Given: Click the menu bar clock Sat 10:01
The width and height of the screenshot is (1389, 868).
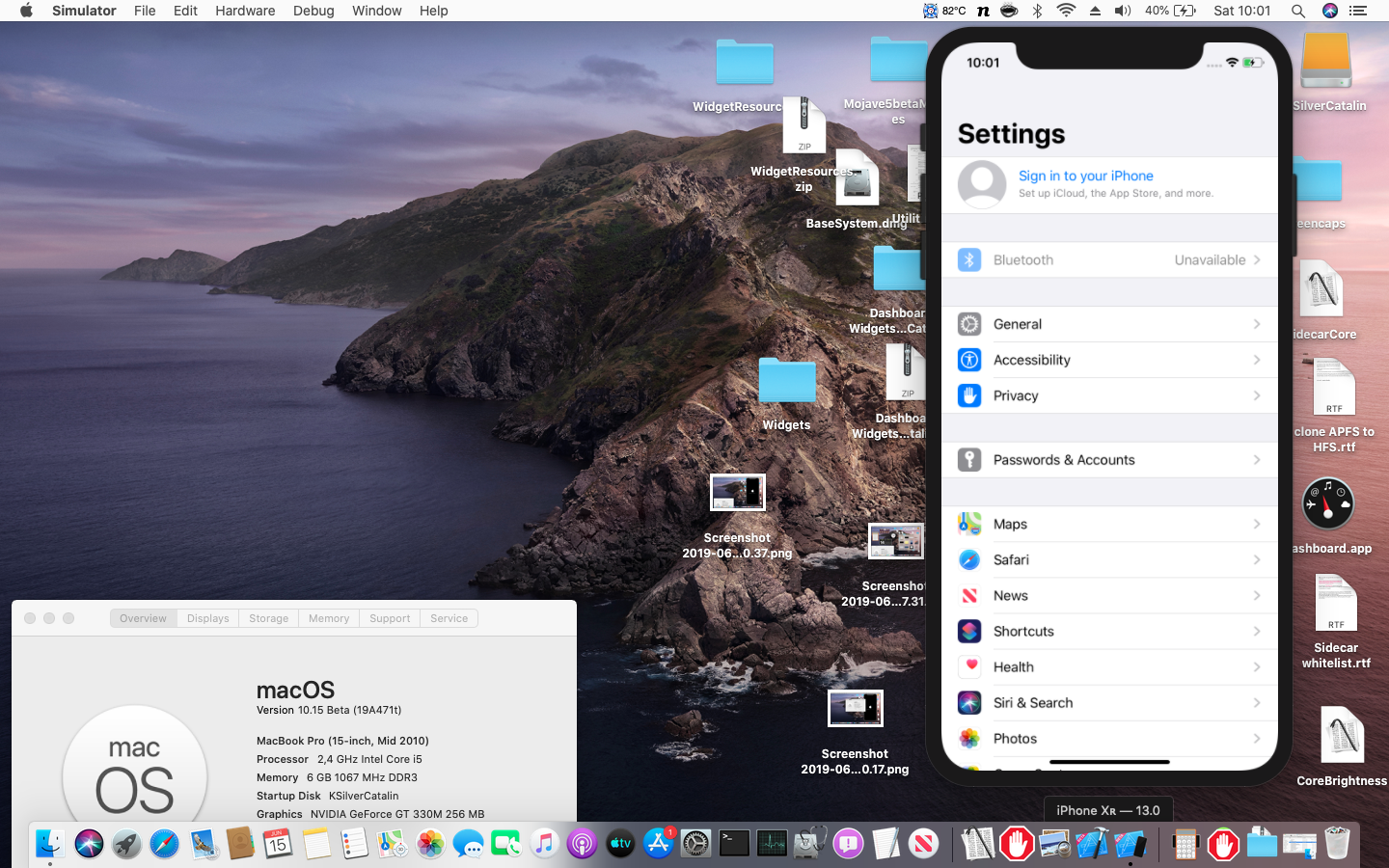Looking at the screenshot, I should (x=1242, y=11).
